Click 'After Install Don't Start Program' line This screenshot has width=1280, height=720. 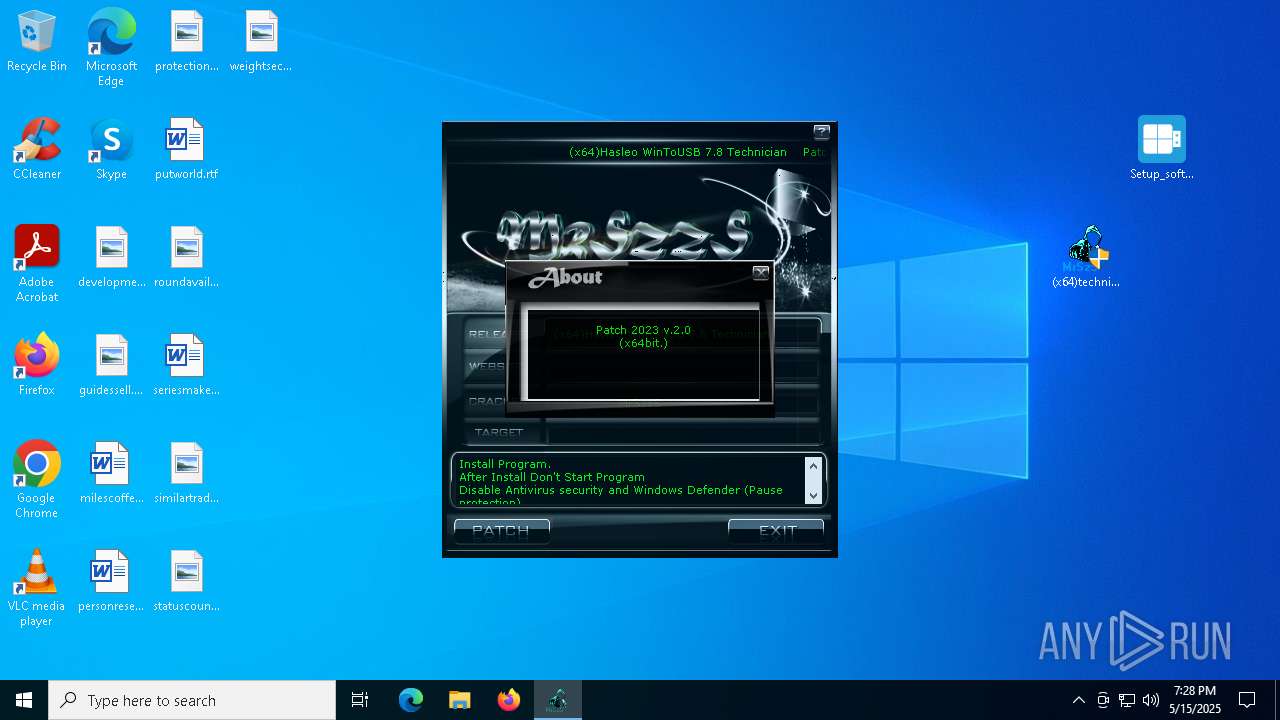(x=552, y=477)
